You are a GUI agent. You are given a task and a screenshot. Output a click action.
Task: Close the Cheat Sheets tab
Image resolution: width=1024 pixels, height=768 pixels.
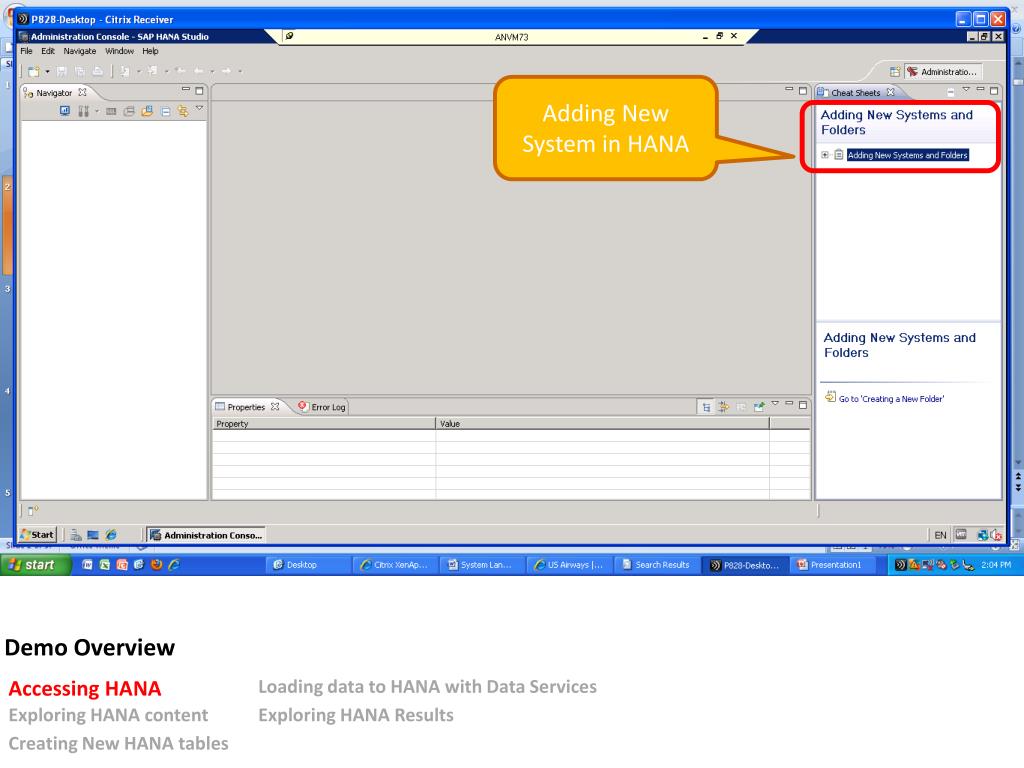point(890,93)
